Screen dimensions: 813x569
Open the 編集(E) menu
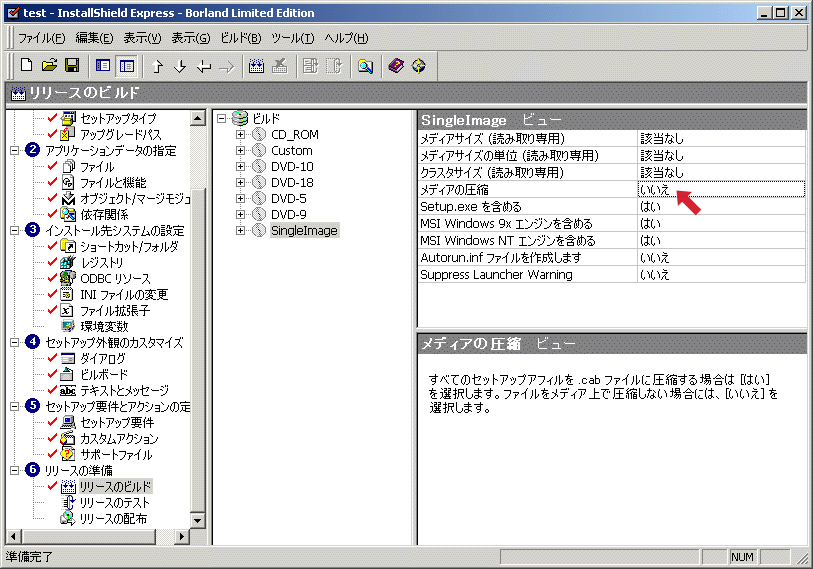click(x=94, y=38)
